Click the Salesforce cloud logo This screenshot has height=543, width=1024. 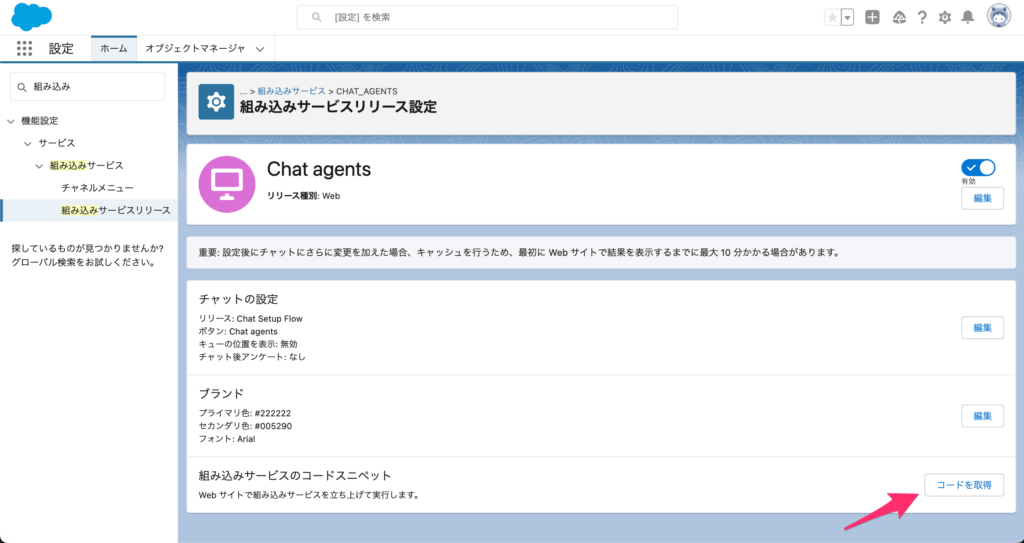point(31,17)
